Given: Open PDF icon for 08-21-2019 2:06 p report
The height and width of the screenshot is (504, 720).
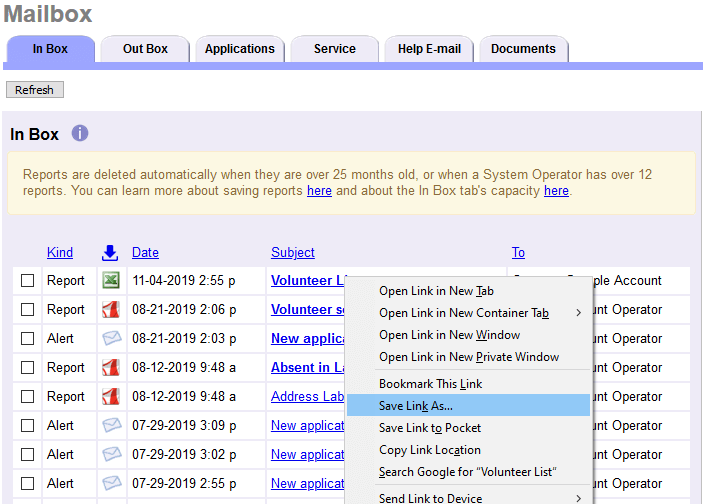Looking at the screenshot, I should click(111, 309).
